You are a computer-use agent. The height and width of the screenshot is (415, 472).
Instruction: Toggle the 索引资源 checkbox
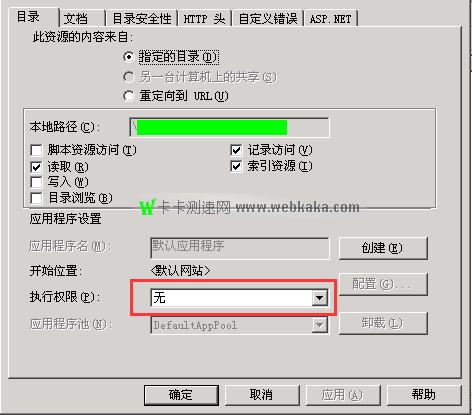point(236,166)
